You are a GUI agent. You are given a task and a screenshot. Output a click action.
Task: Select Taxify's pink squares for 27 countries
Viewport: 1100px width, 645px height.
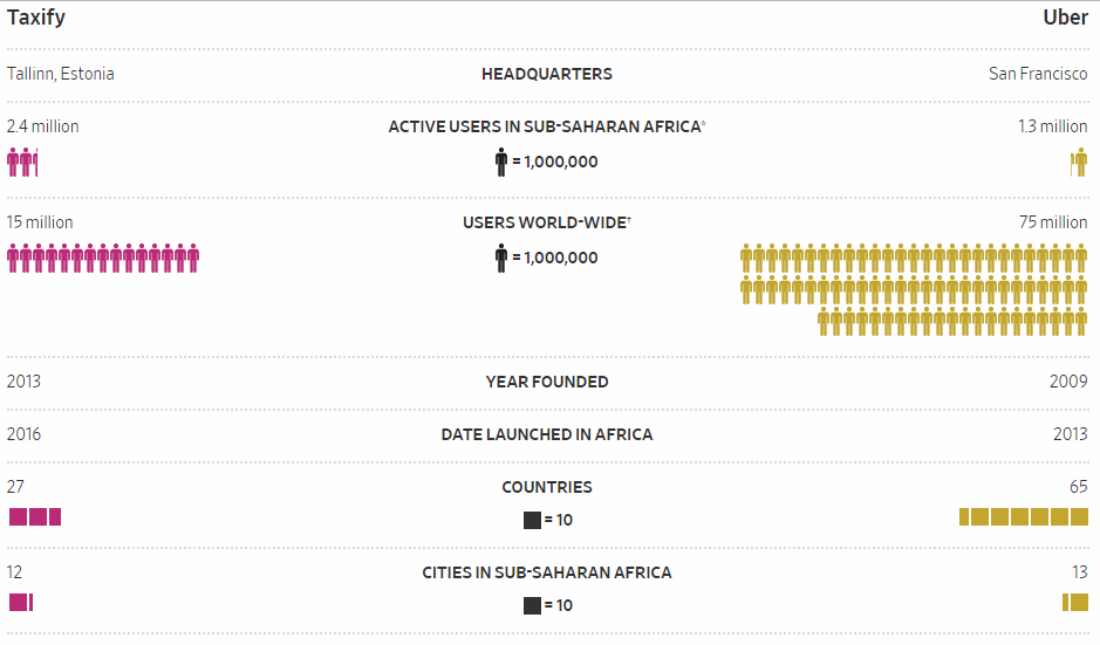coord(35,517)
